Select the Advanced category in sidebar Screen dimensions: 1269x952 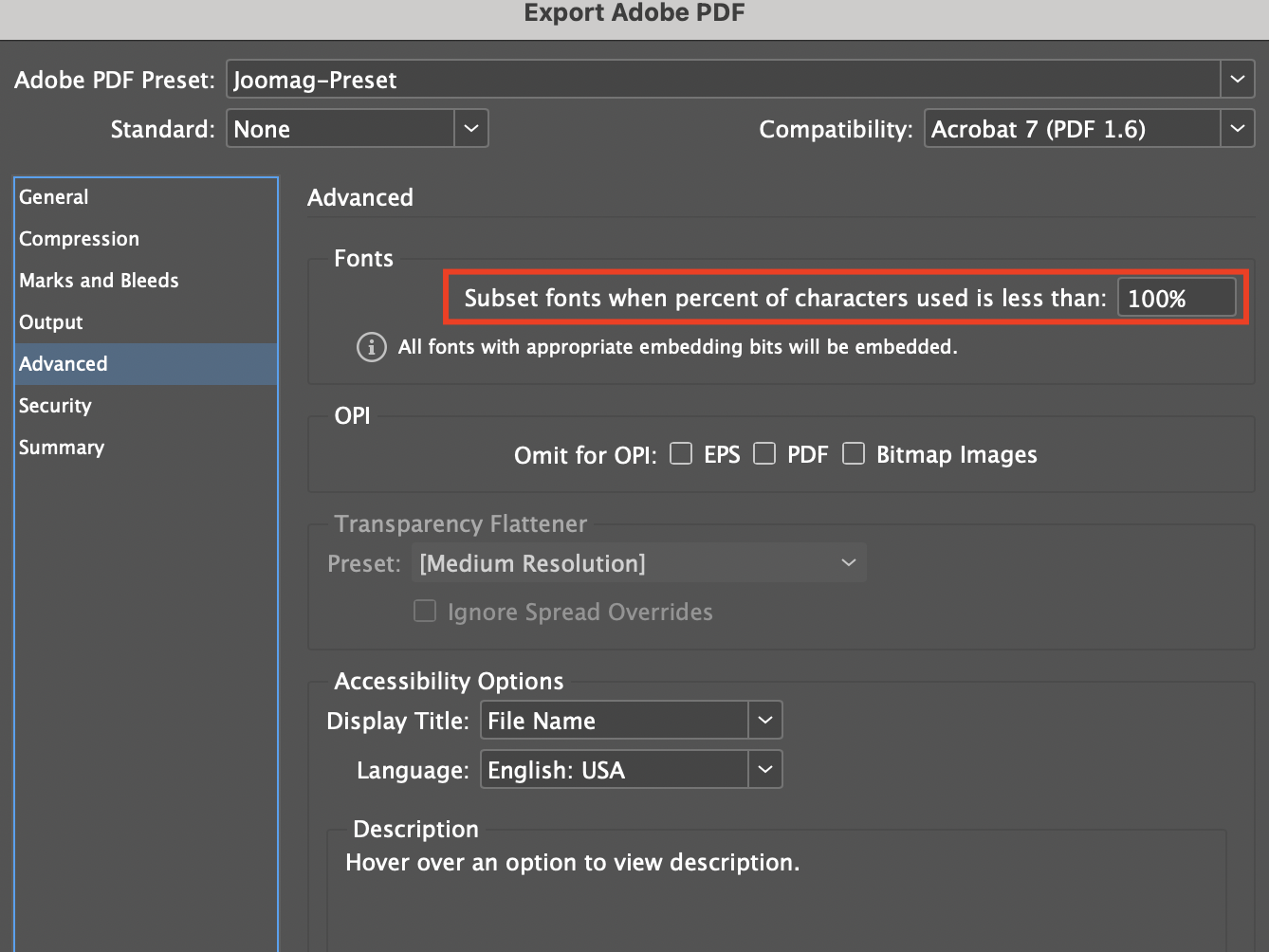click(x=64, y=364)
